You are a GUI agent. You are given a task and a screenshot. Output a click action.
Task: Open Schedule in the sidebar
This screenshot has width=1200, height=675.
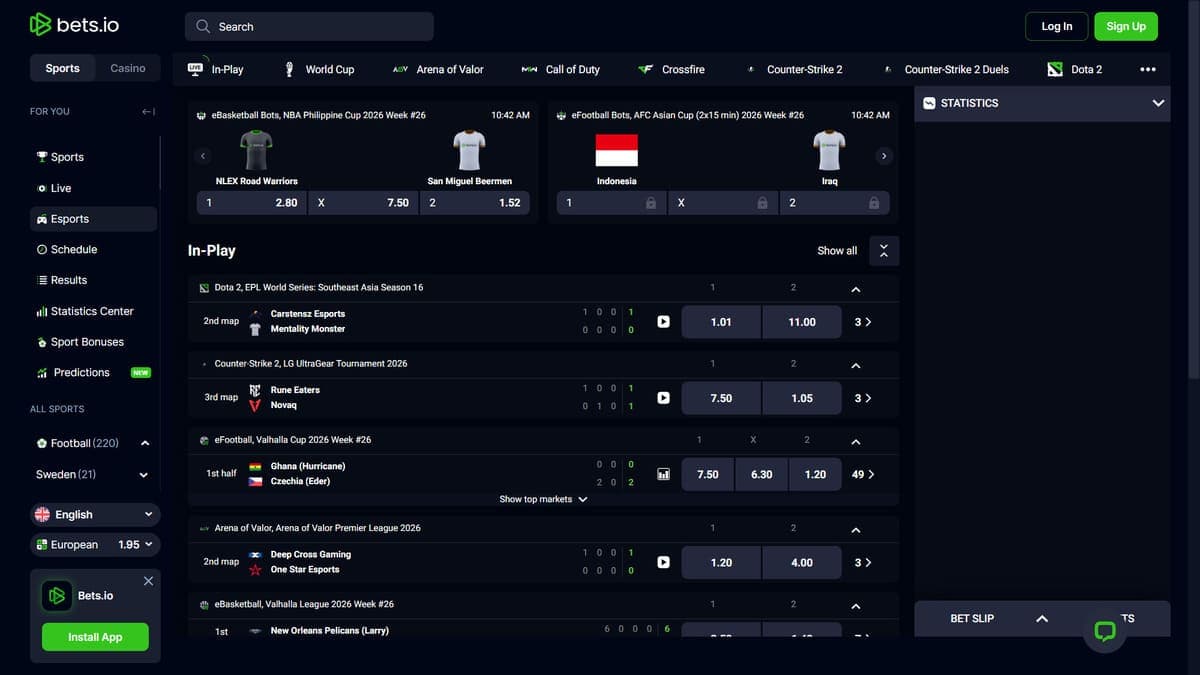tap(93, 250)
